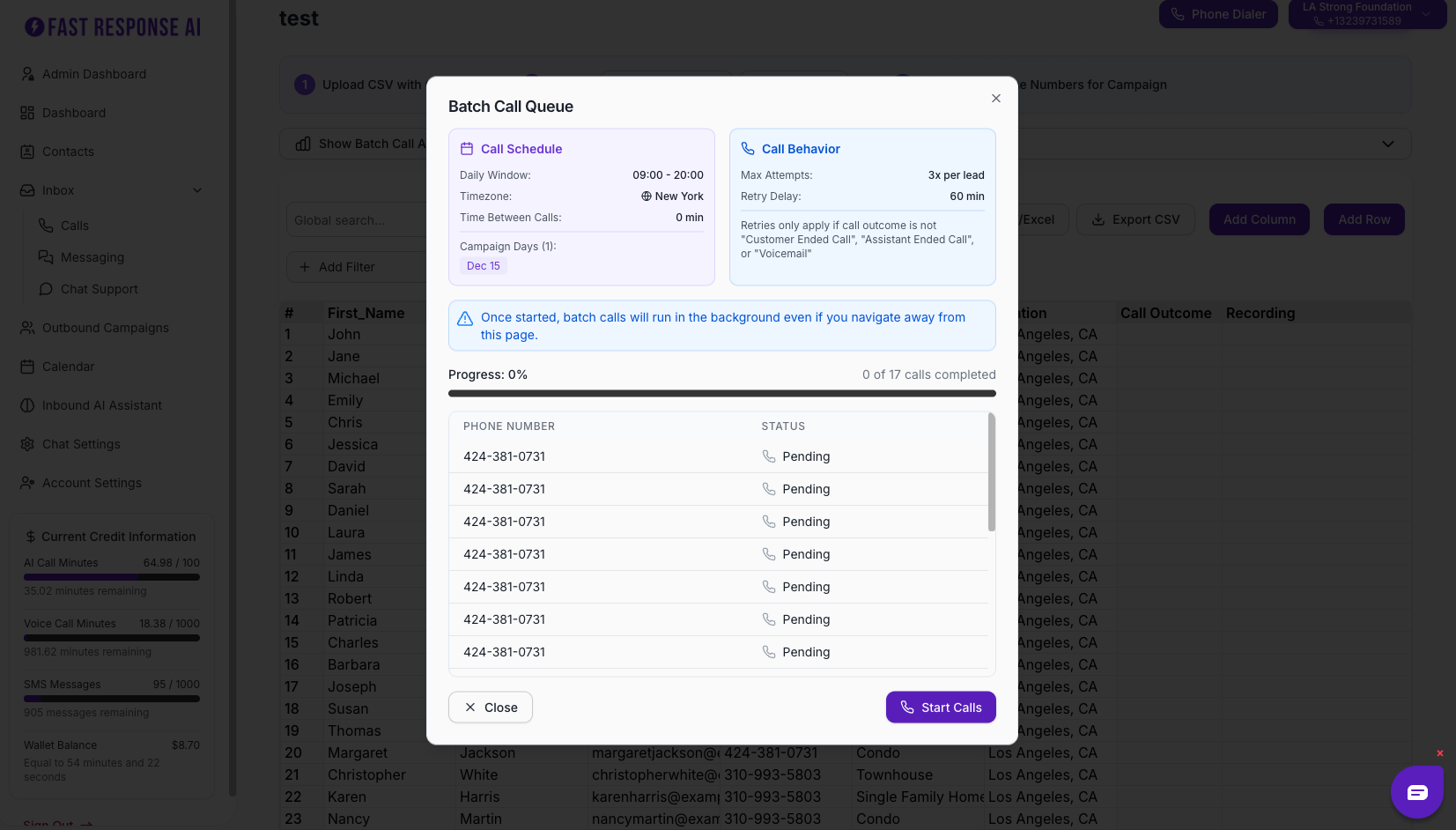Click the Calendar icon in sidebar
This screenshot has width=1456, height=830.
(x=27, y=367)
